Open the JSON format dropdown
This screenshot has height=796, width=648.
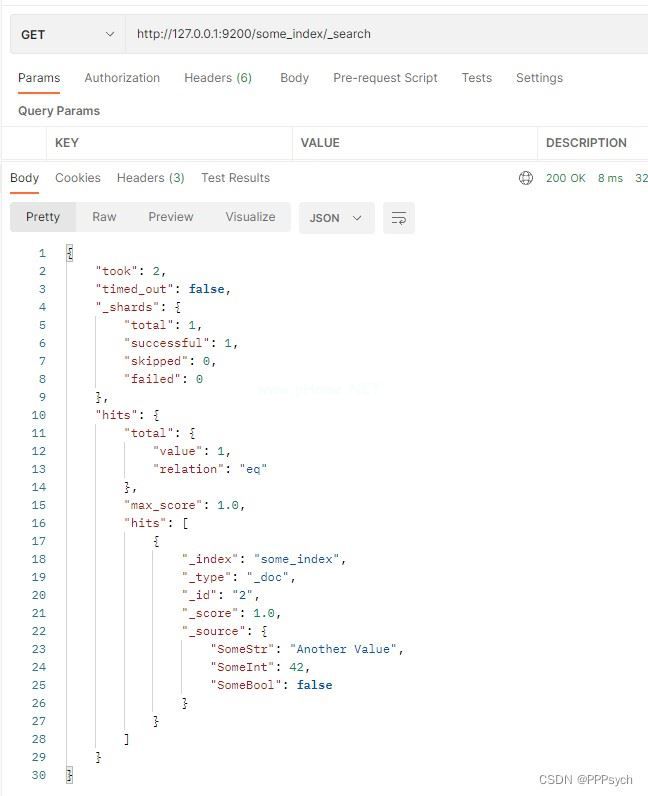(x=336, y=218)
